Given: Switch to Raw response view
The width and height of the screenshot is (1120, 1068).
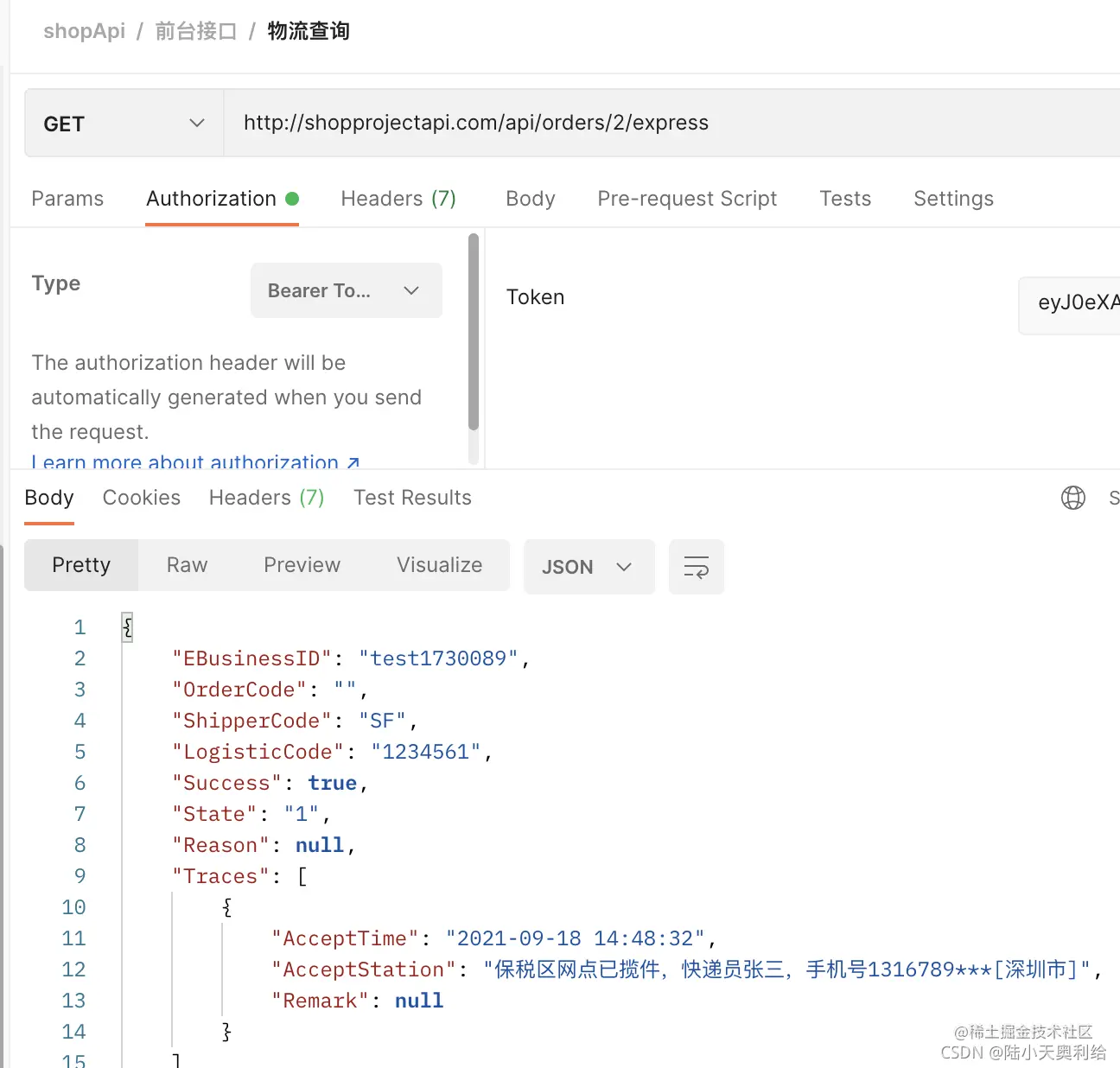Looking at the screenshot, I should pyautogui.click(x=187, y=565).
